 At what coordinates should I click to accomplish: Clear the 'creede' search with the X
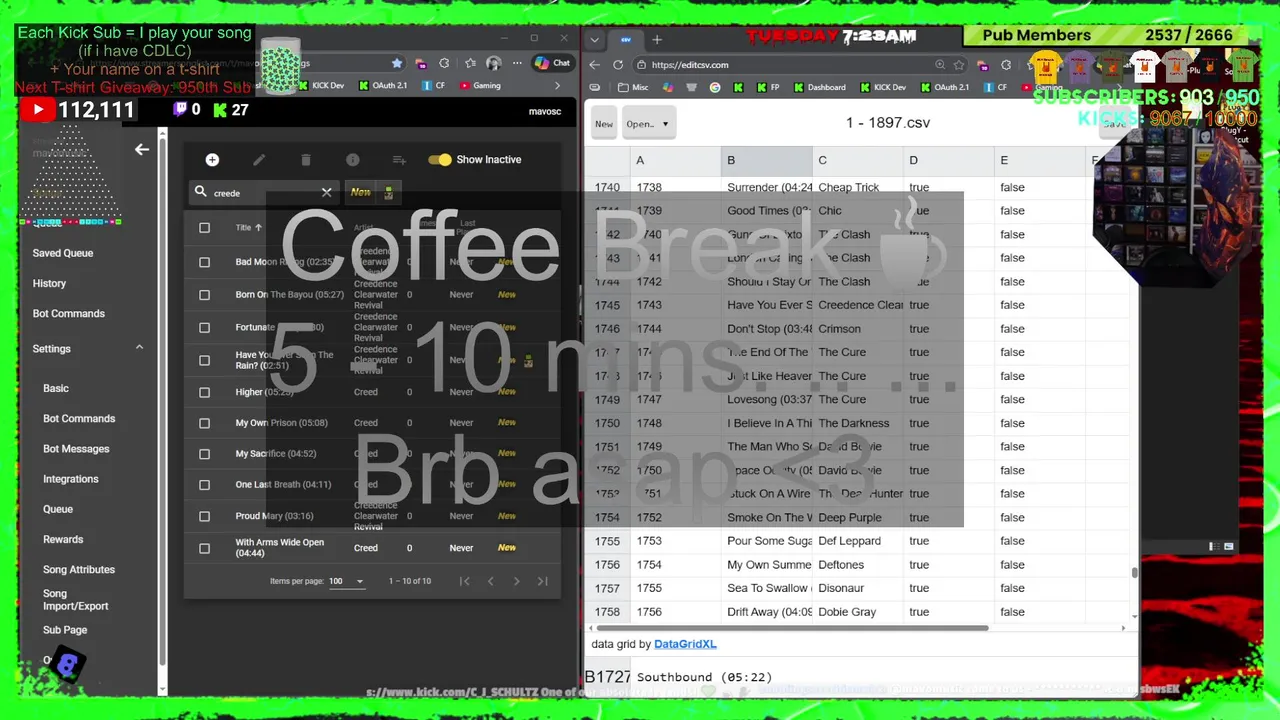click(326, 192)
